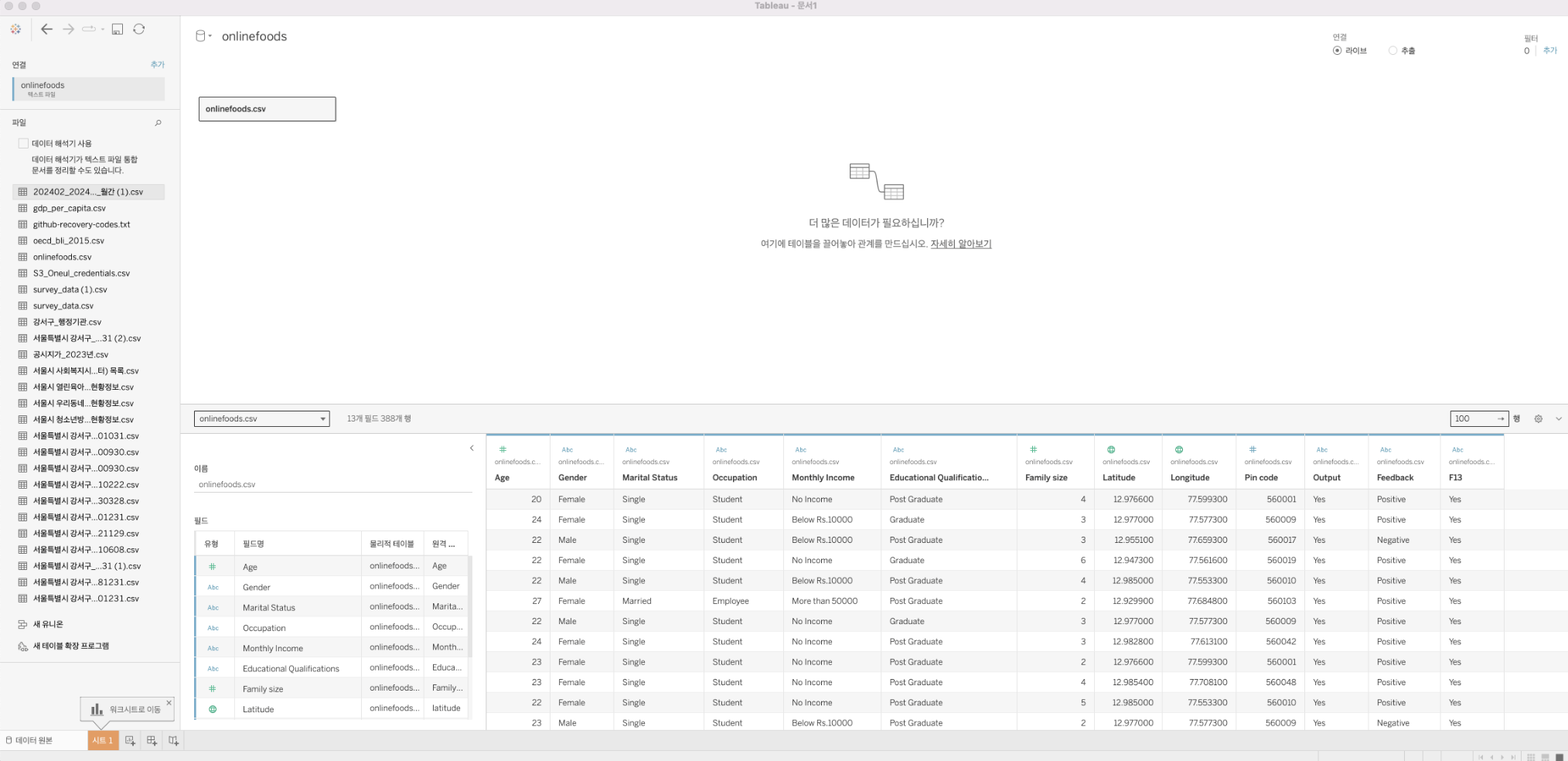This screenshot has width=1568, height=761.
Task: Click the Feedback column Abc type icon
Action: pos(1386,449)
